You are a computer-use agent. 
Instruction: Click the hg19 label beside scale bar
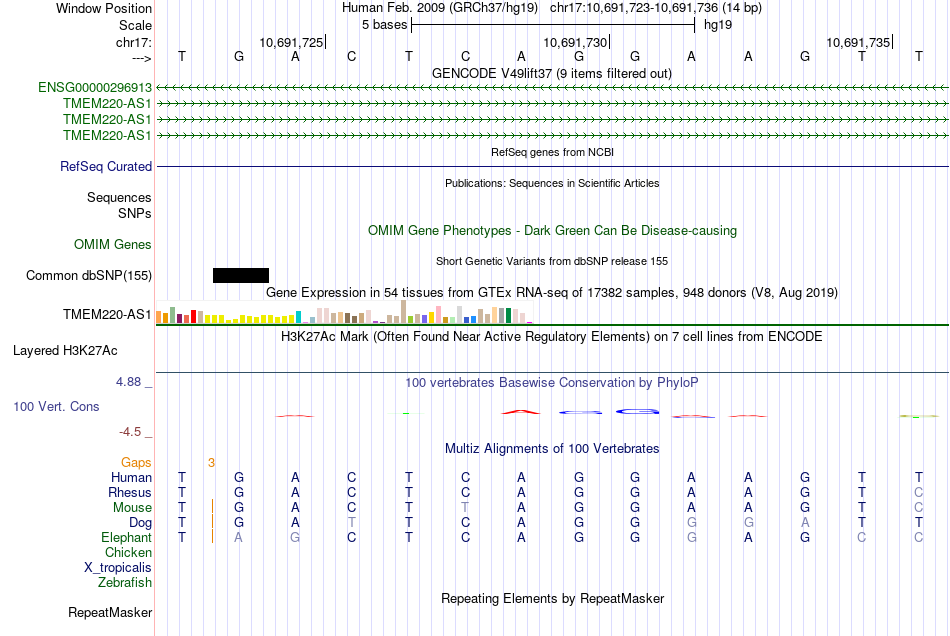tap(717, 25)
